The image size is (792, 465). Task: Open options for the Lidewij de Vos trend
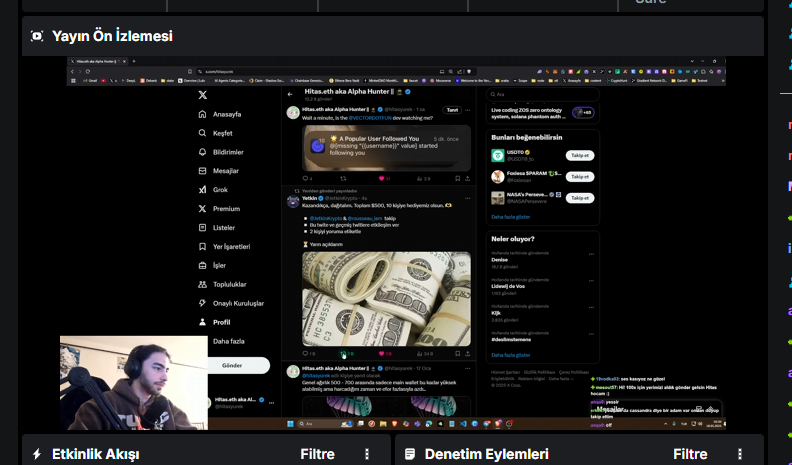click(591, 280)
